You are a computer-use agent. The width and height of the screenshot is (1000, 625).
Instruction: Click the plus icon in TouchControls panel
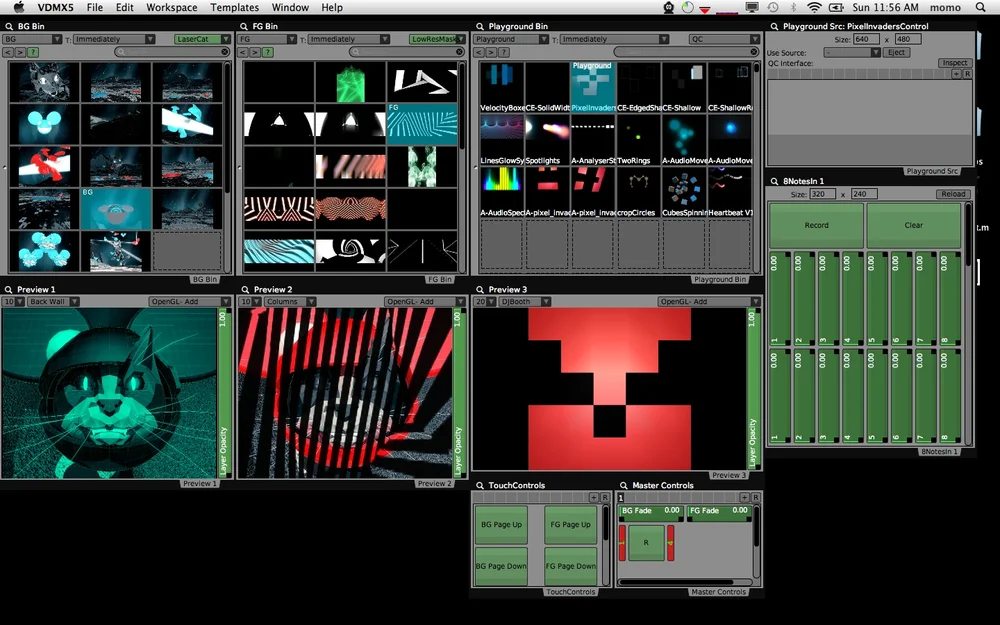(x=593, y=497)
